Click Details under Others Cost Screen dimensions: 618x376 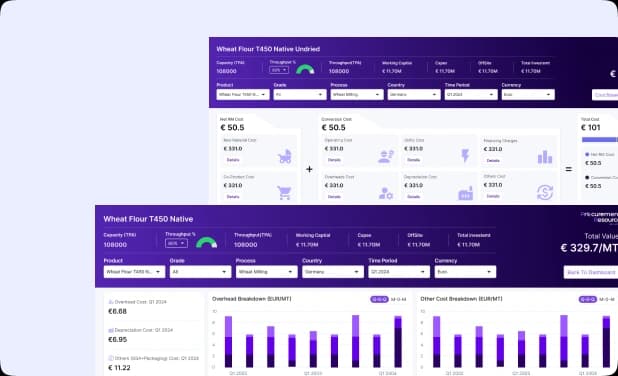(493, 196)
